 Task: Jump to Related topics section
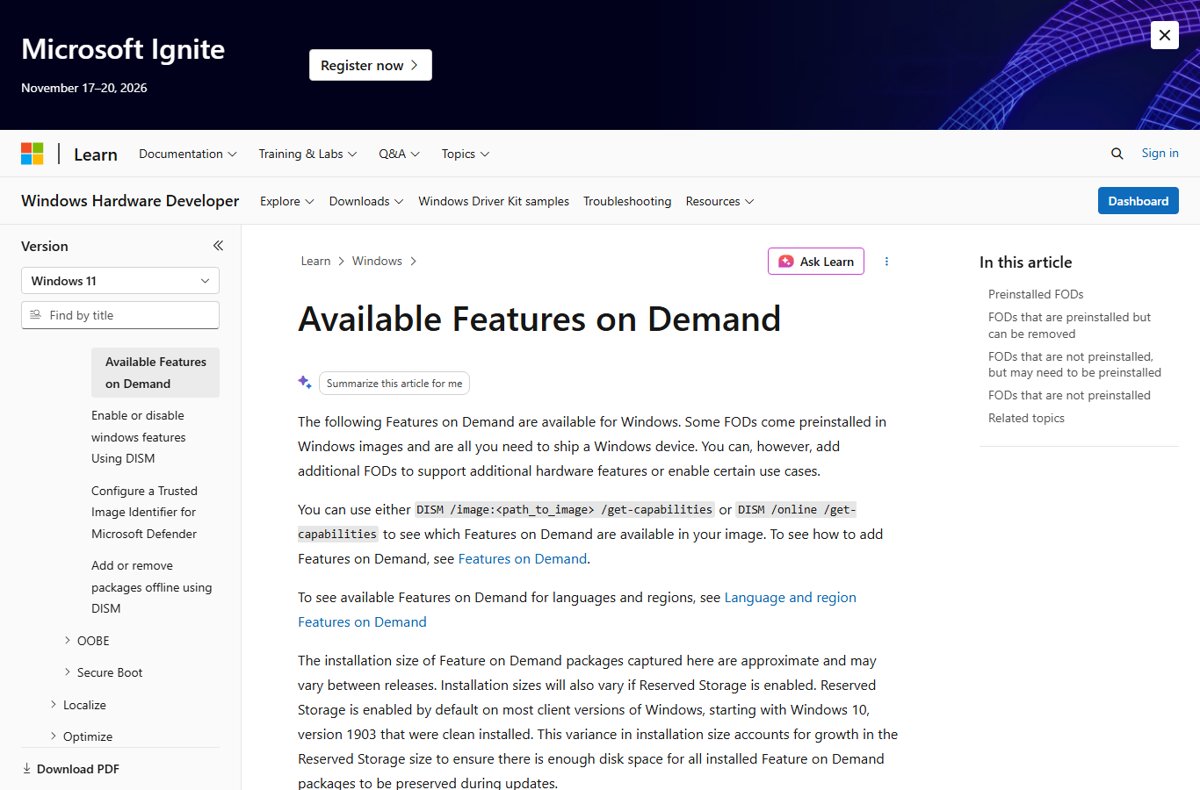click(1026, 418)
